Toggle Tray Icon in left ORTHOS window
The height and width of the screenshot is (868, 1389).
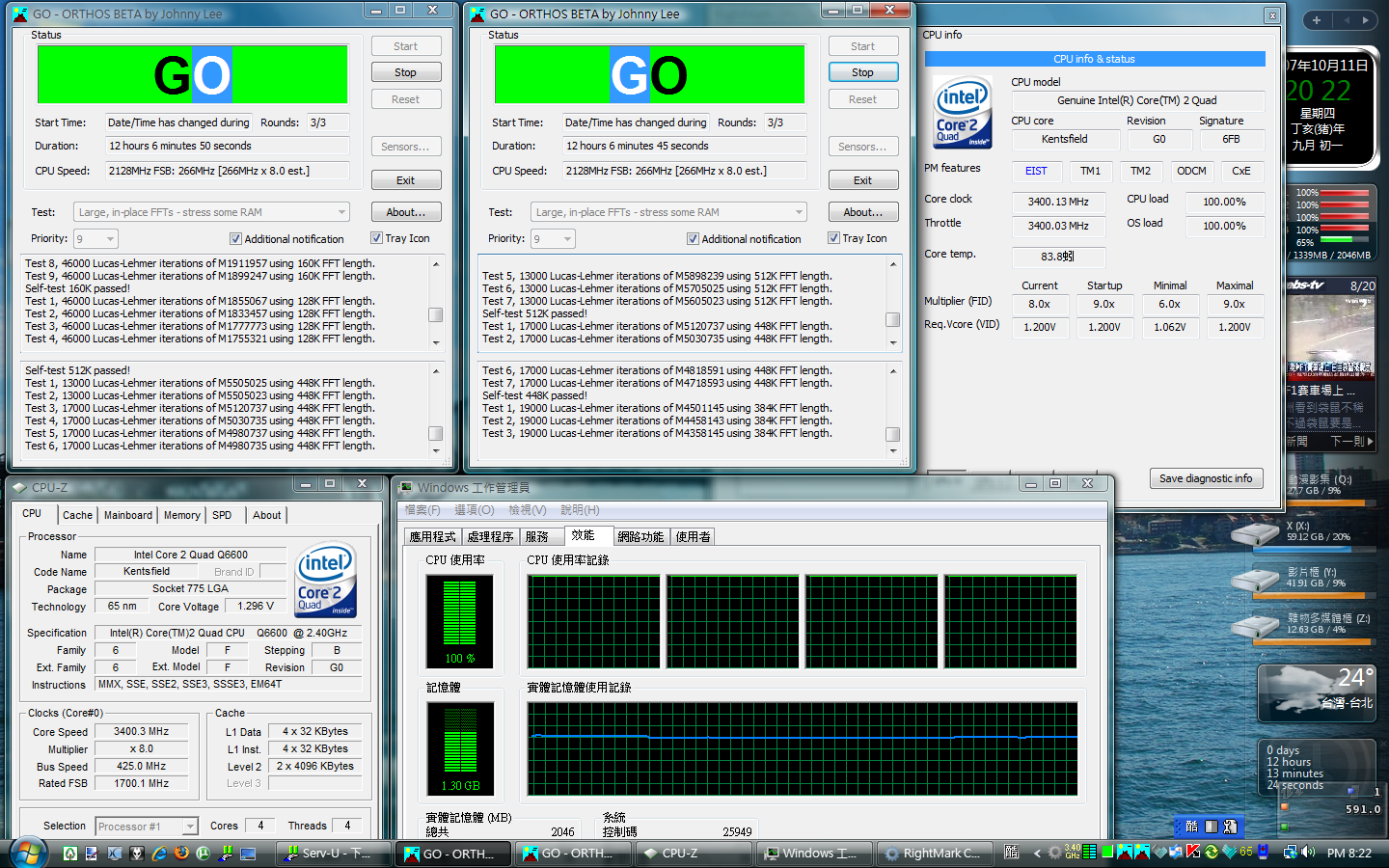point(376,238)
